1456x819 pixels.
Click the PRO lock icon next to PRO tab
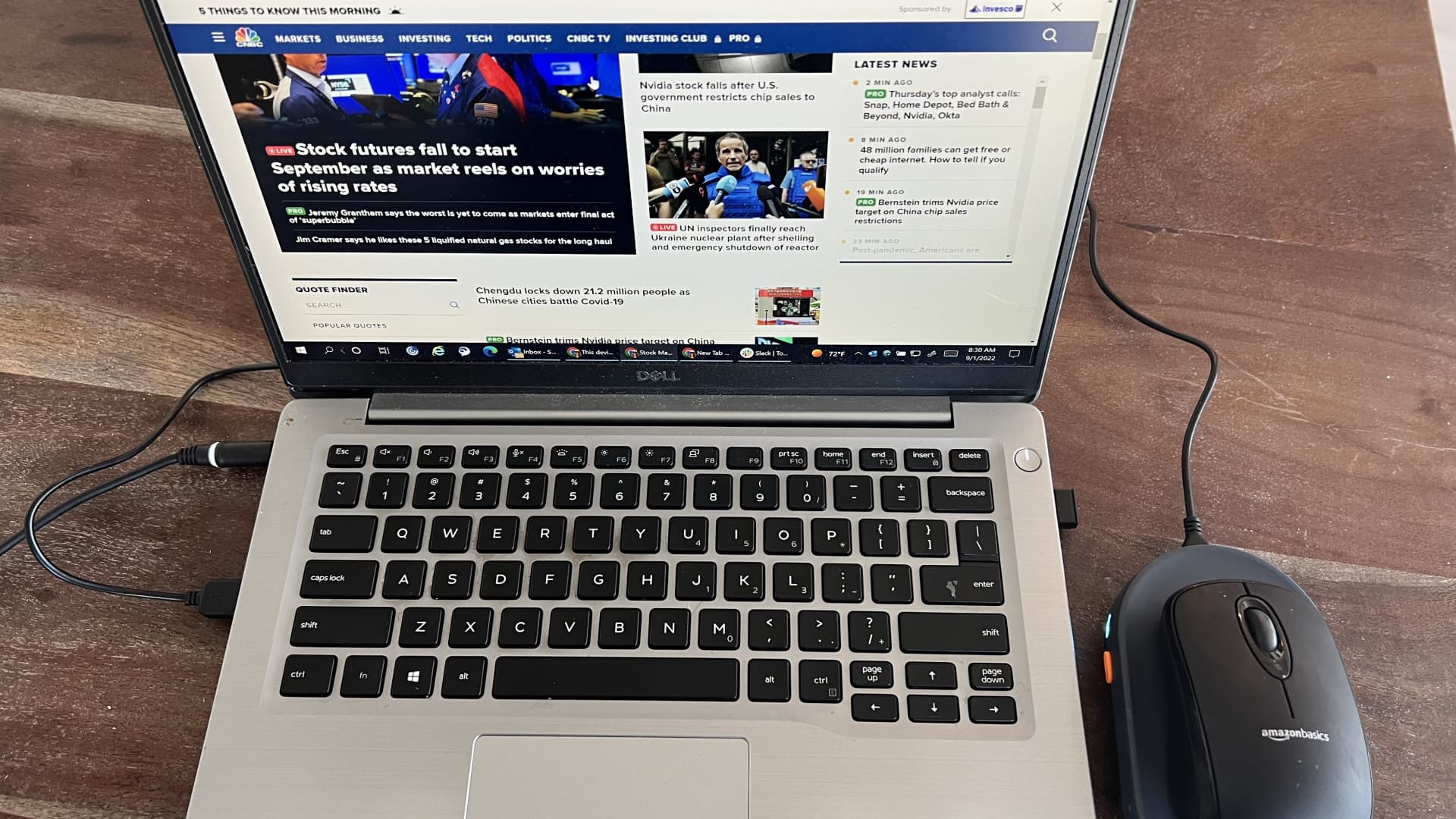tap(758, 38)
